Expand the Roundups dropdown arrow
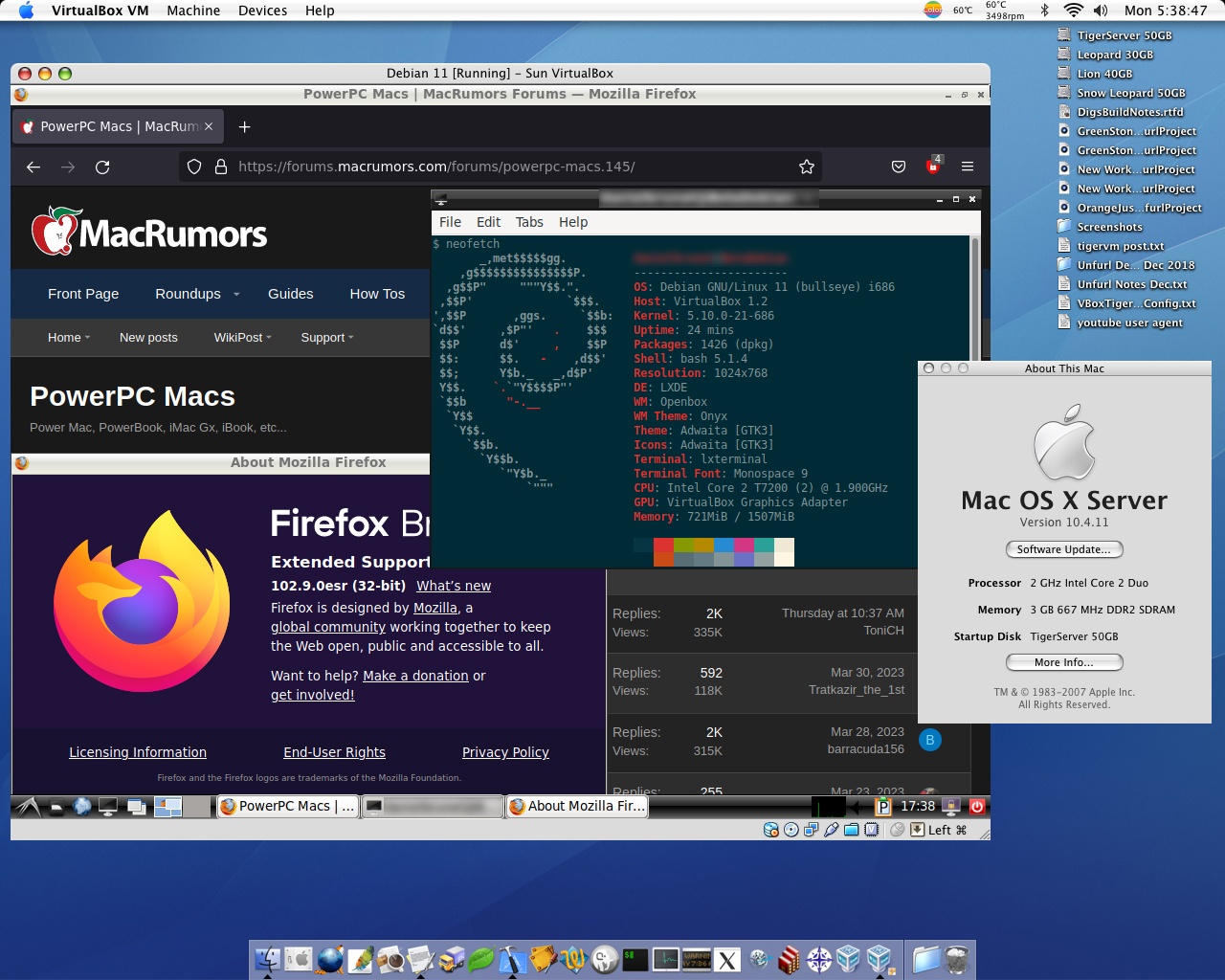This screenshot has height=980, width=1225. (236, 294)
